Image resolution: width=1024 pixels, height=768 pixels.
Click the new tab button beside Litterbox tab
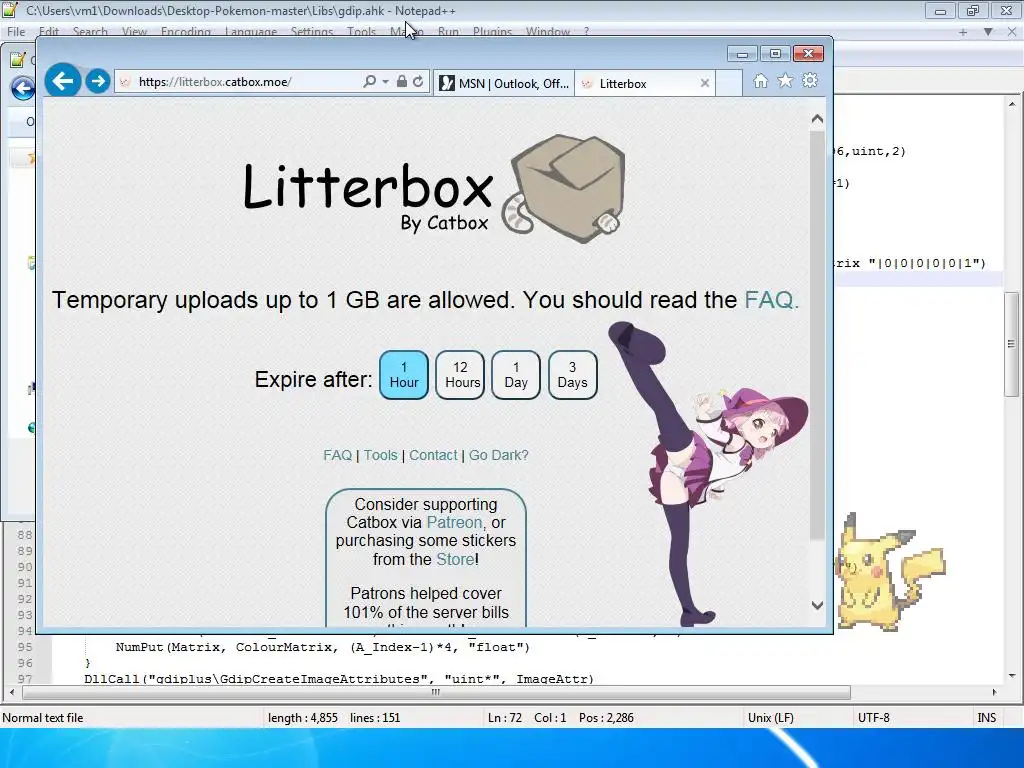(729, 84)
